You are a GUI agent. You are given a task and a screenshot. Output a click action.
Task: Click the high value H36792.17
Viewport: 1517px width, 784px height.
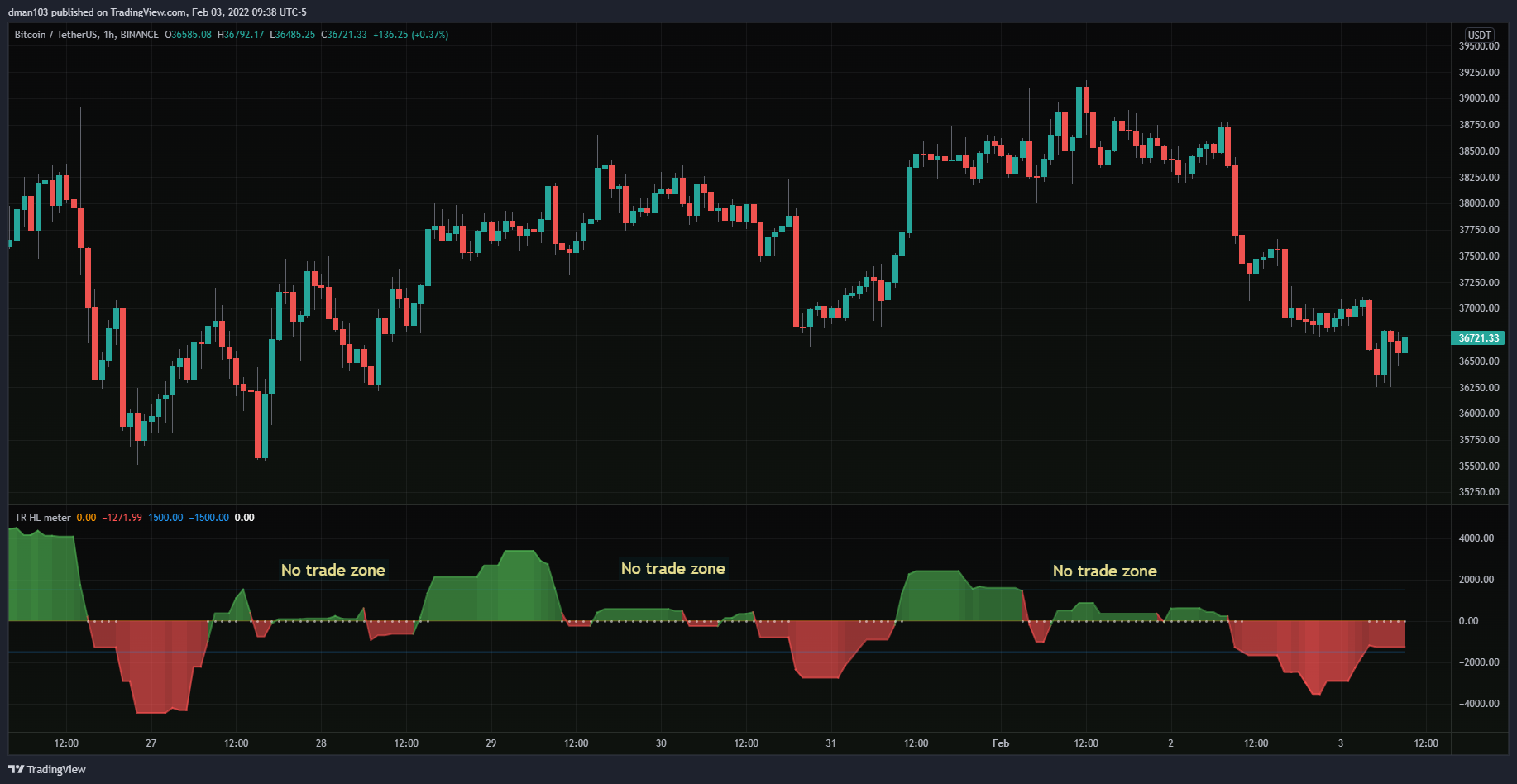(241, 35)
